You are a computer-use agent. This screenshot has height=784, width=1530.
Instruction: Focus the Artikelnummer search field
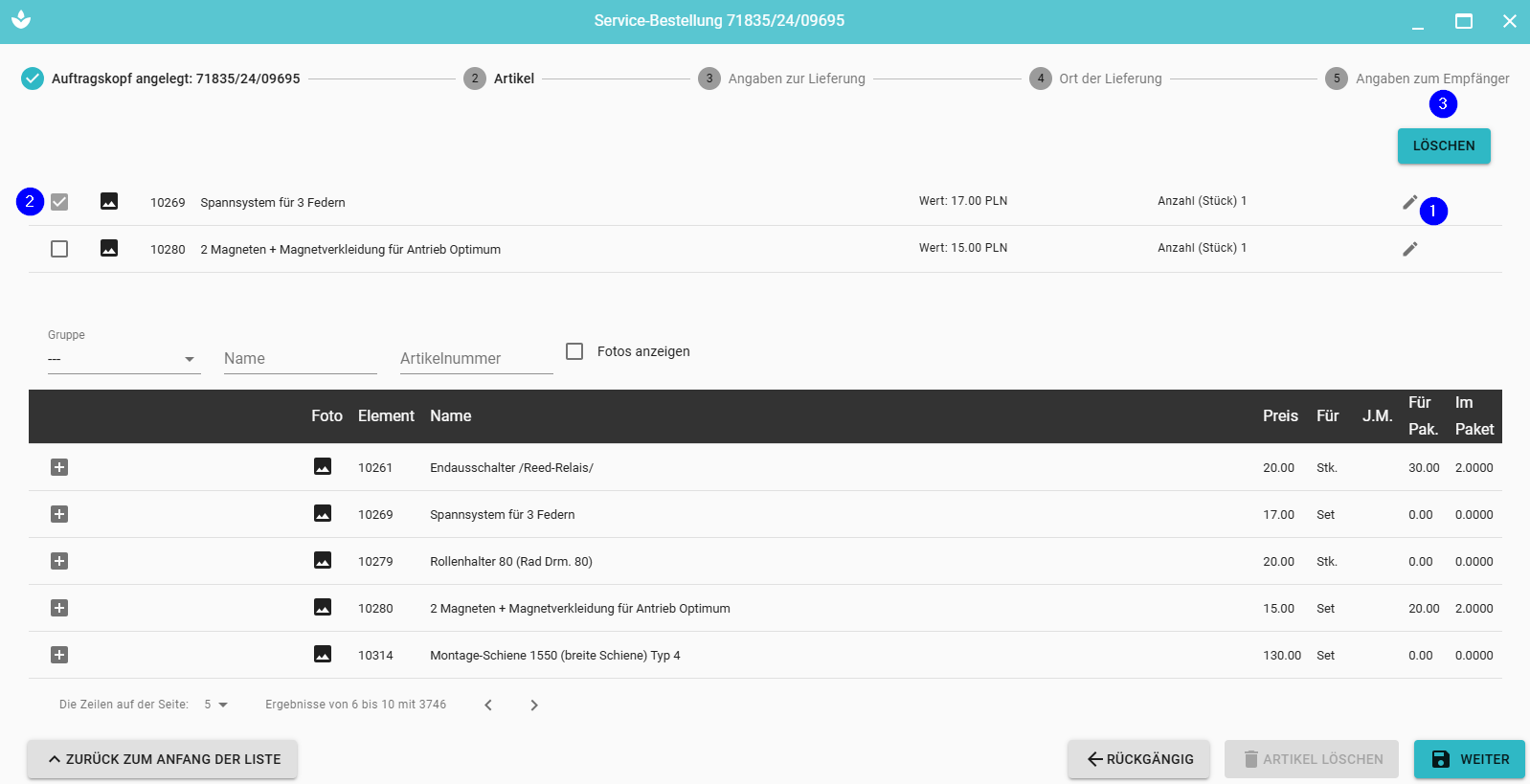click(476, 359)
